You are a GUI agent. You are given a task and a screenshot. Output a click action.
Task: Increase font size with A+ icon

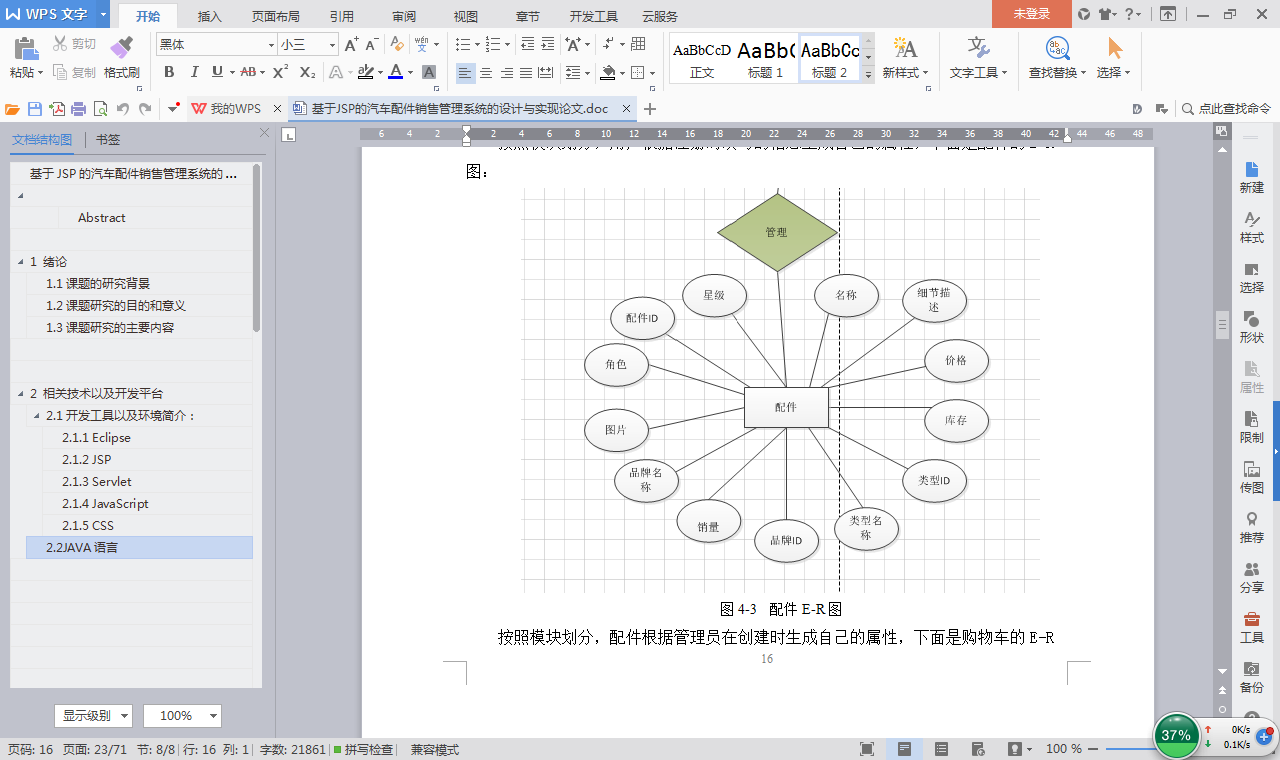[x=351, y=45]
